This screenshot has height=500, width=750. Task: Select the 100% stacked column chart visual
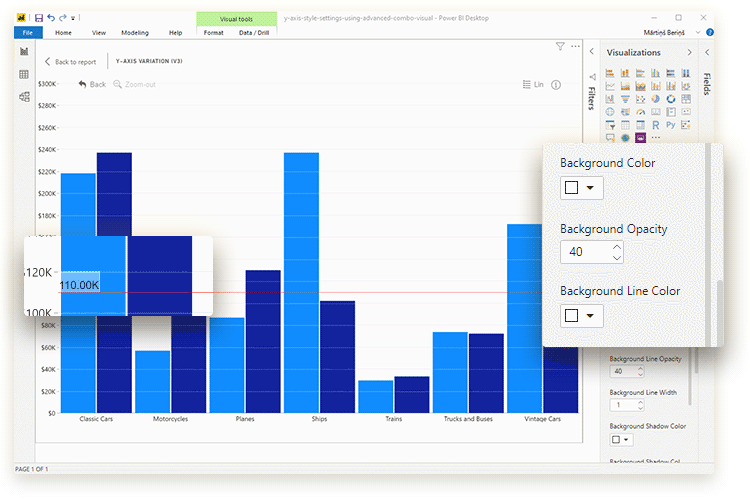(x=686, y=73)
